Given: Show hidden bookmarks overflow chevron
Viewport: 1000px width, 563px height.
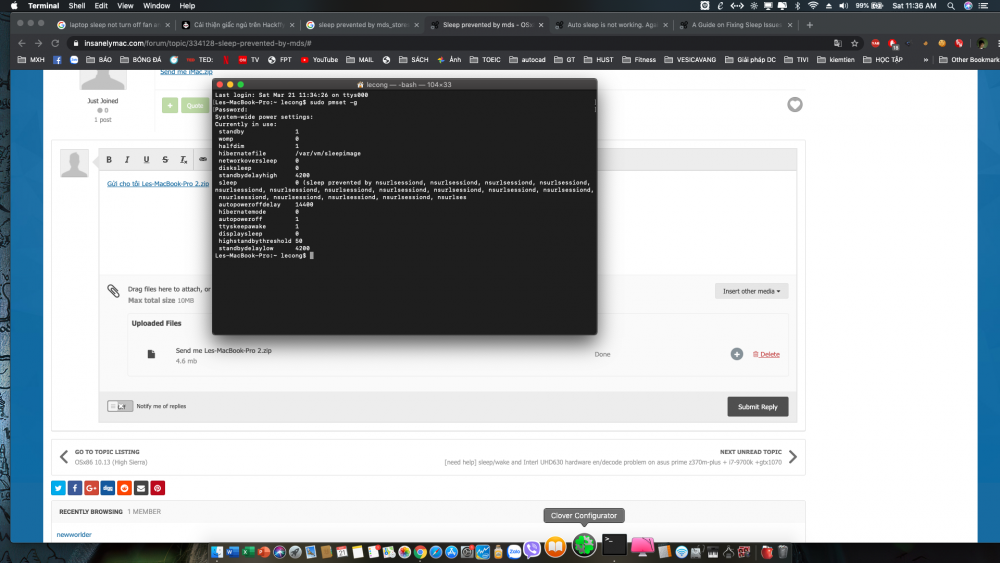Looking at the screenshot, I should [x=925, y=60].
